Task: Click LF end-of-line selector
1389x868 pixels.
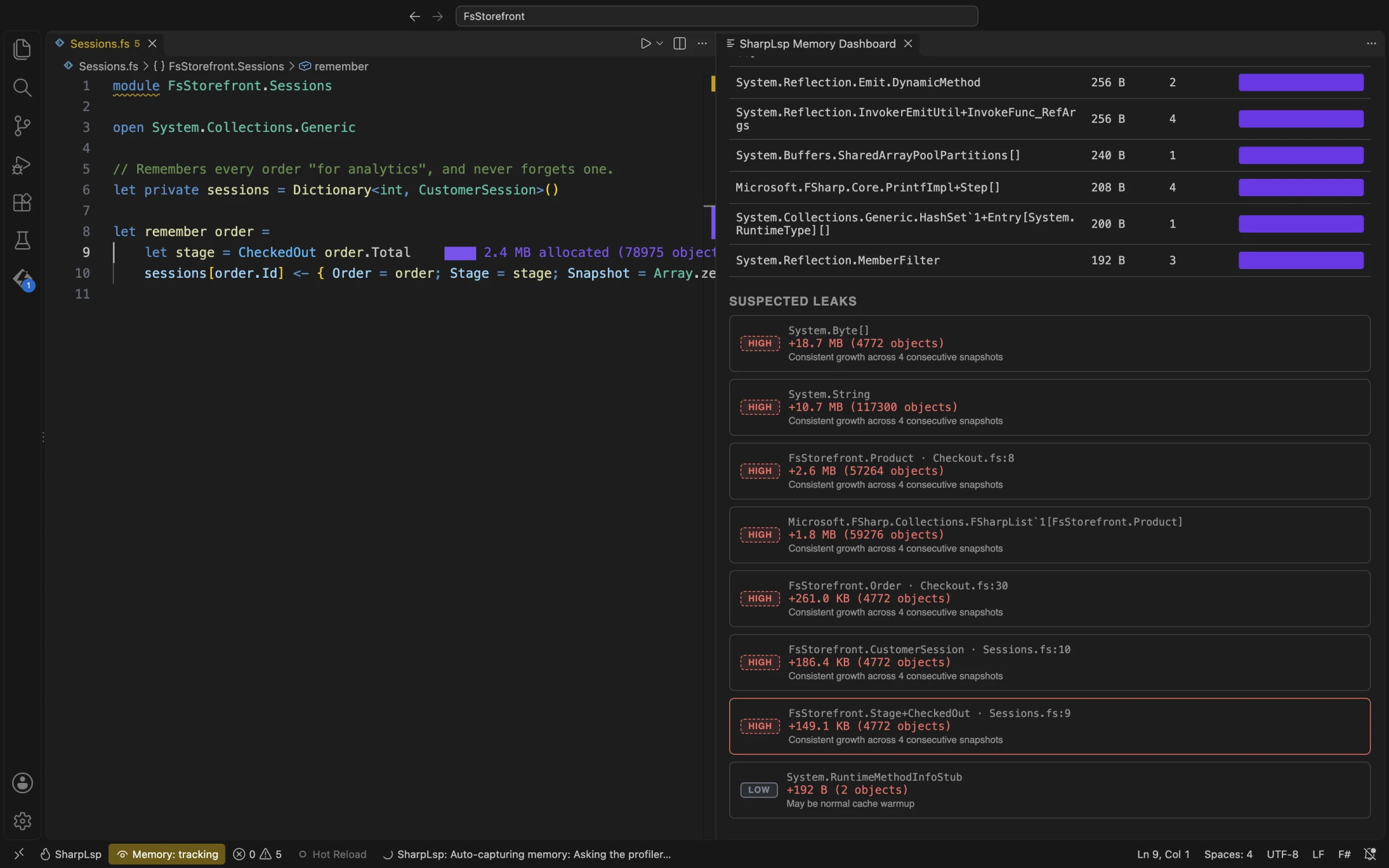Action: pyautogui.click(x=1318, y=854)
